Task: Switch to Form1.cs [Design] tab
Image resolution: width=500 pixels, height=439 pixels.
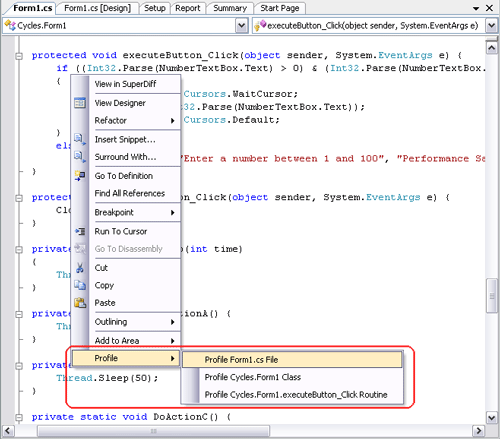Action: pos(97,8)
